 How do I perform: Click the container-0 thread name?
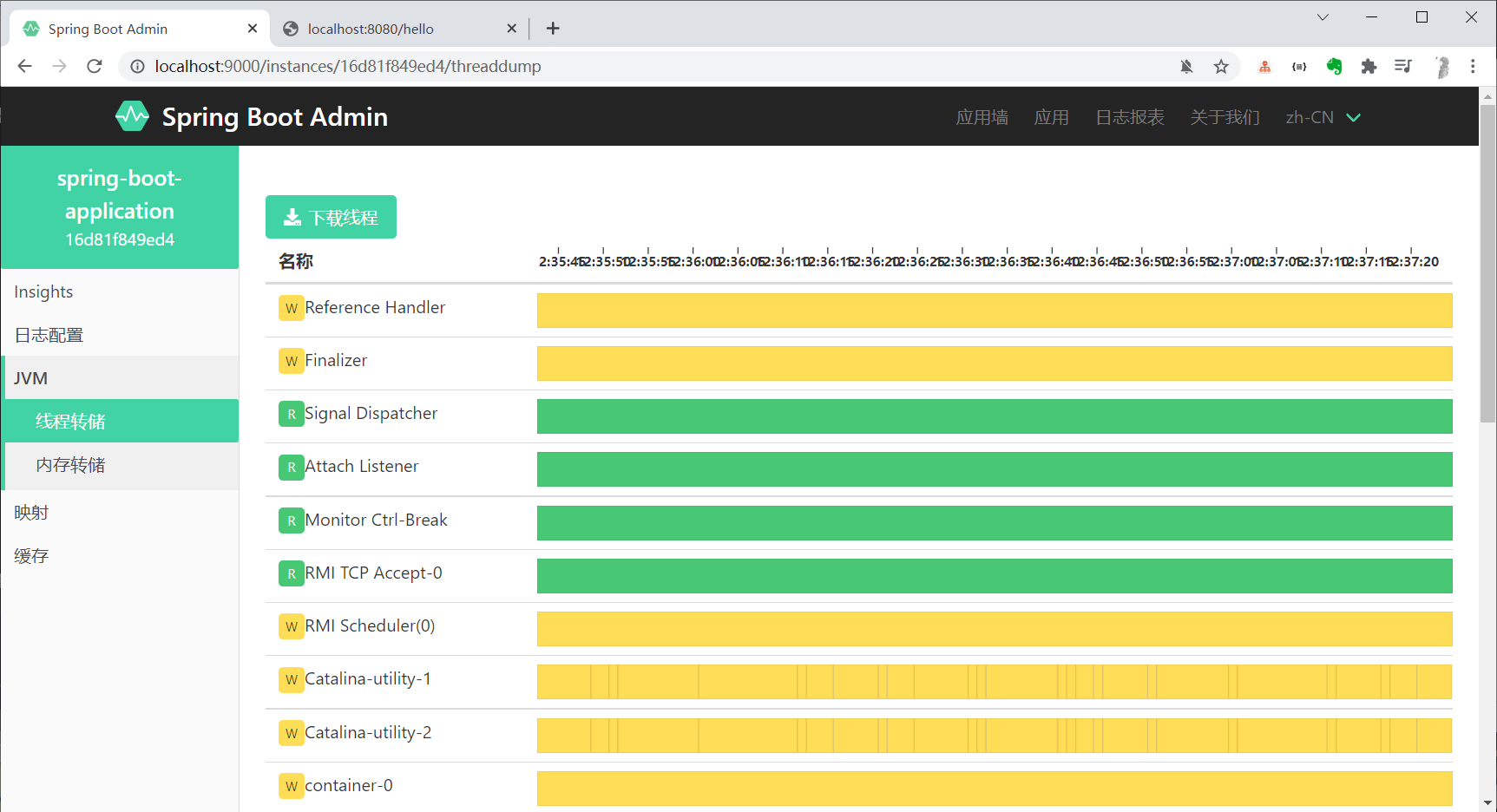(x=348, y=785)
